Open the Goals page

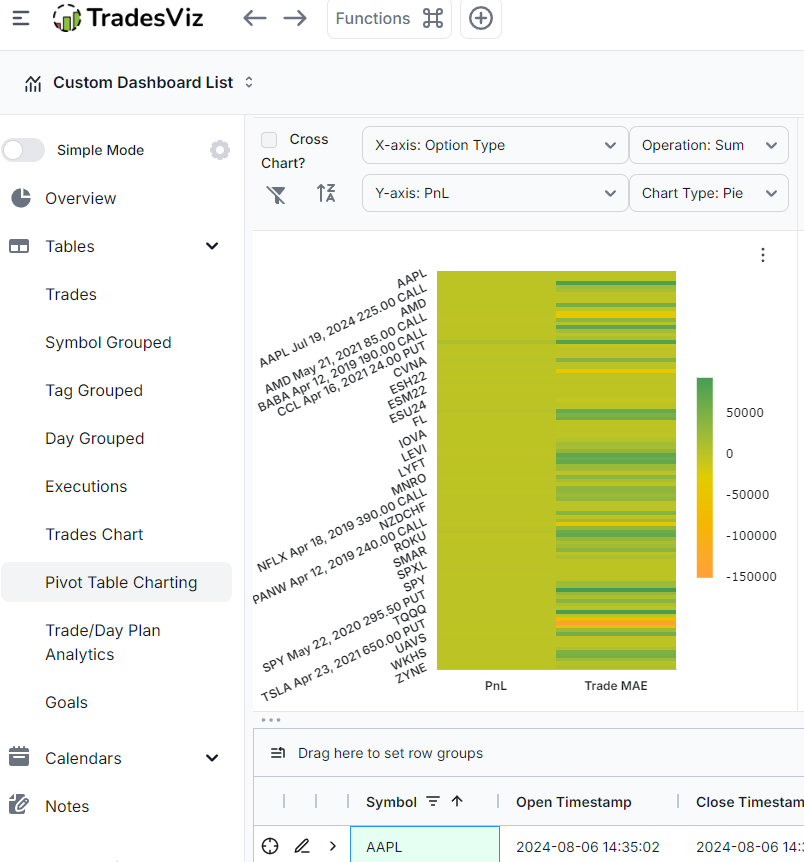(67, 703)
